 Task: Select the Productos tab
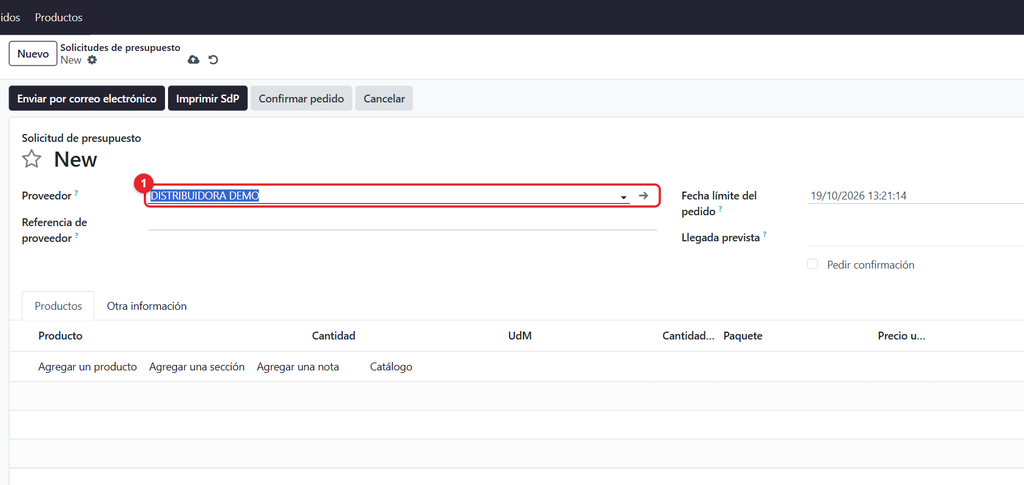point(58,305)
